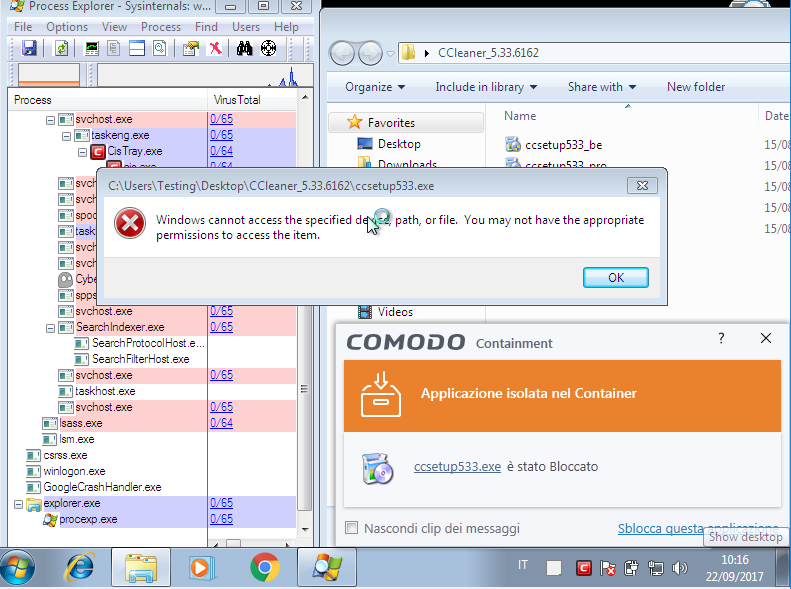Click the CisTray.exe Comodo icon
Image resolution: width=791 pixels, height=589 pixels.
coord(98,151)
